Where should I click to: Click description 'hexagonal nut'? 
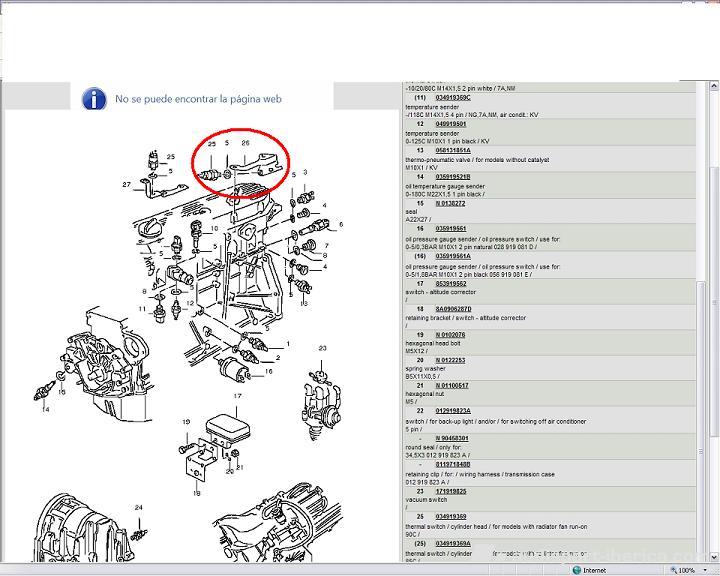[424, 394]
